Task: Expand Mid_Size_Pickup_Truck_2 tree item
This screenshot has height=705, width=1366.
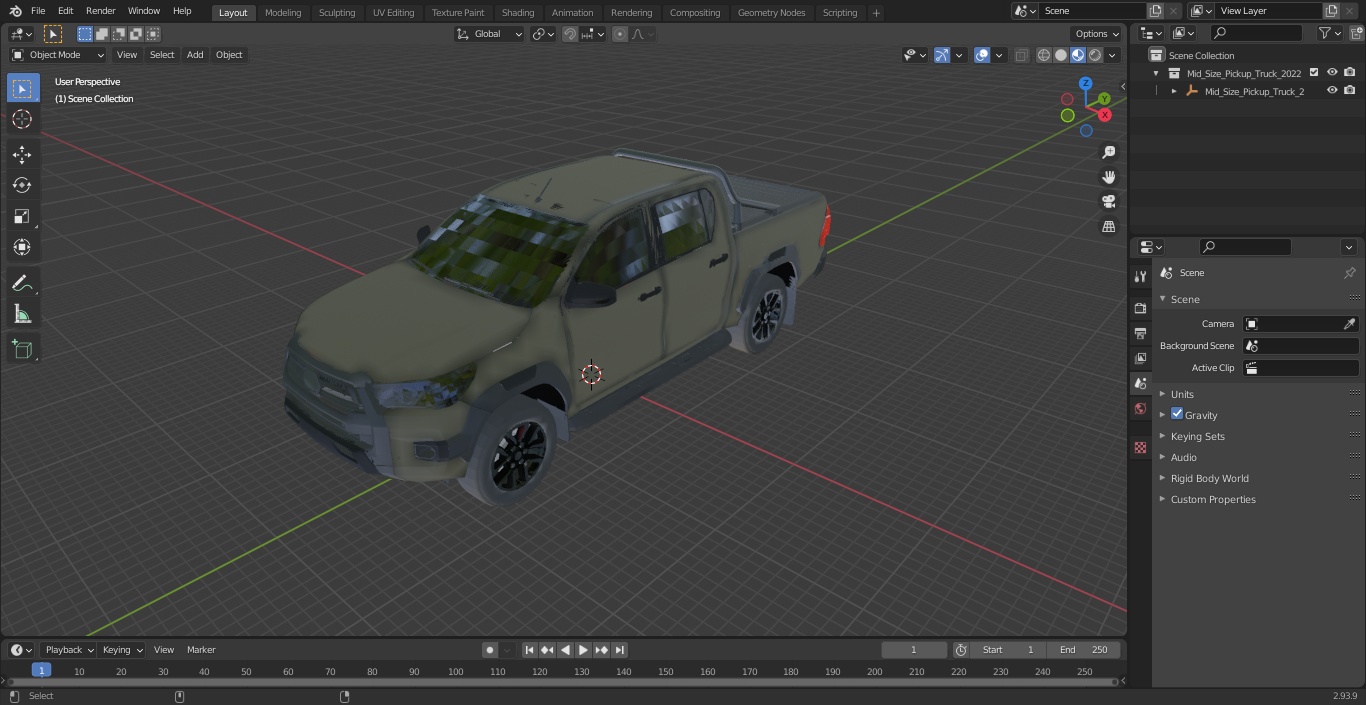Action: pos(1174,91)
